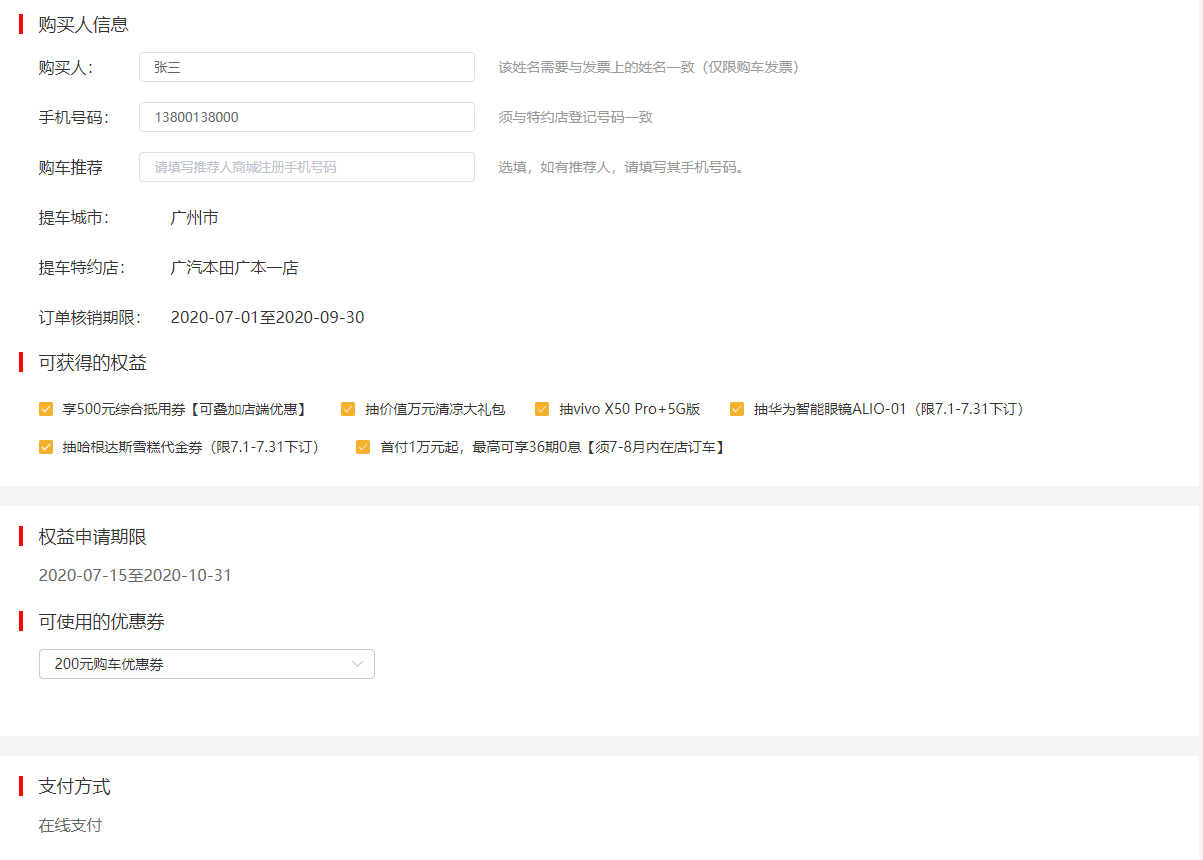Uncheck the 抽价值万元清凉大礼包 option
Image resolution: width=1203 pixels, height=860 pixels.
pos(348,409)
